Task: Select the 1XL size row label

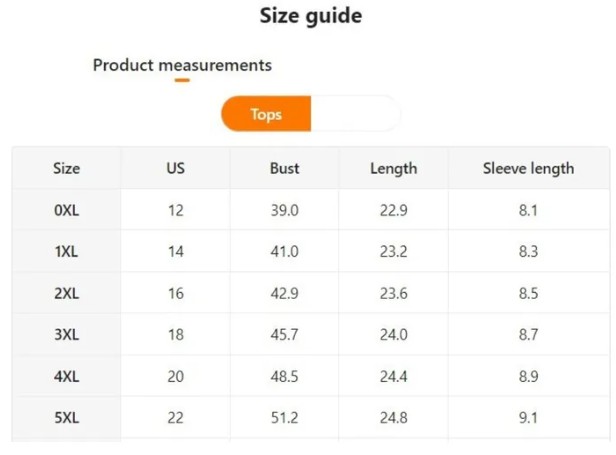Action: click(66, 251)
